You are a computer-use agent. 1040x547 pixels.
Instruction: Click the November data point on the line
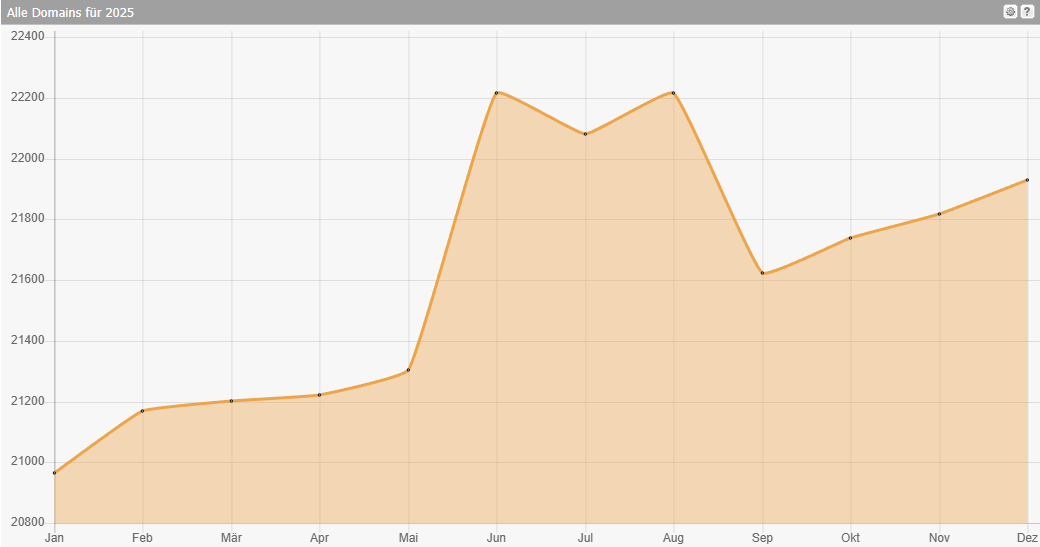pyautogui.click(x=939, y=214)
